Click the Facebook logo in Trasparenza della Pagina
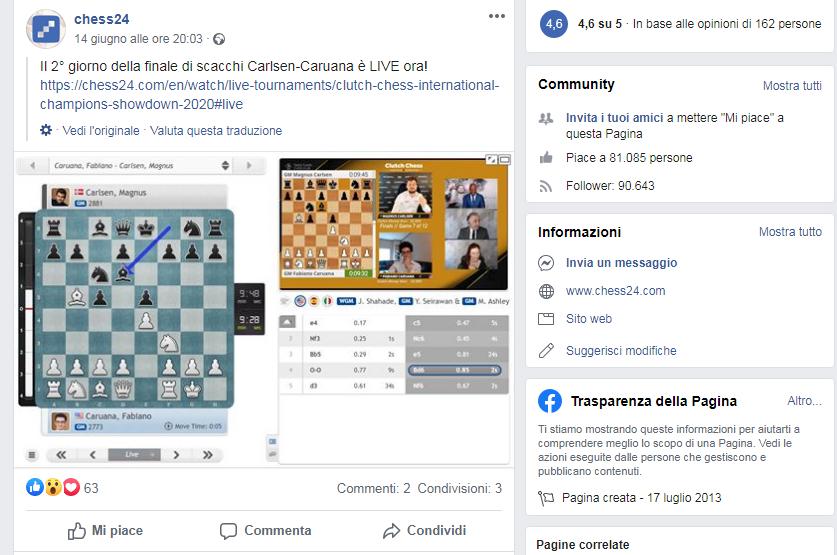The width and height of the screenshot is (837, 555). (x=550, y=401)
